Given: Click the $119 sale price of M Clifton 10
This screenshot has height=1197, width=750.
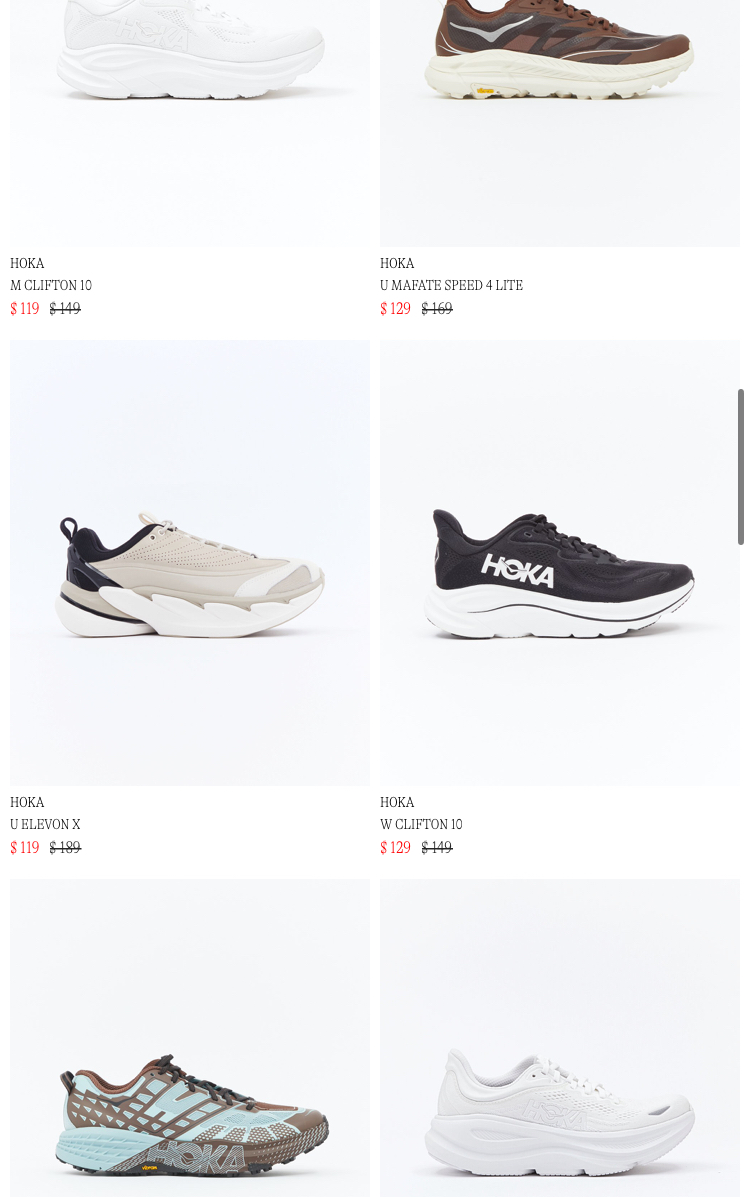Looking at the screenshot, I should pyautogui.click(x=24, y=308).
